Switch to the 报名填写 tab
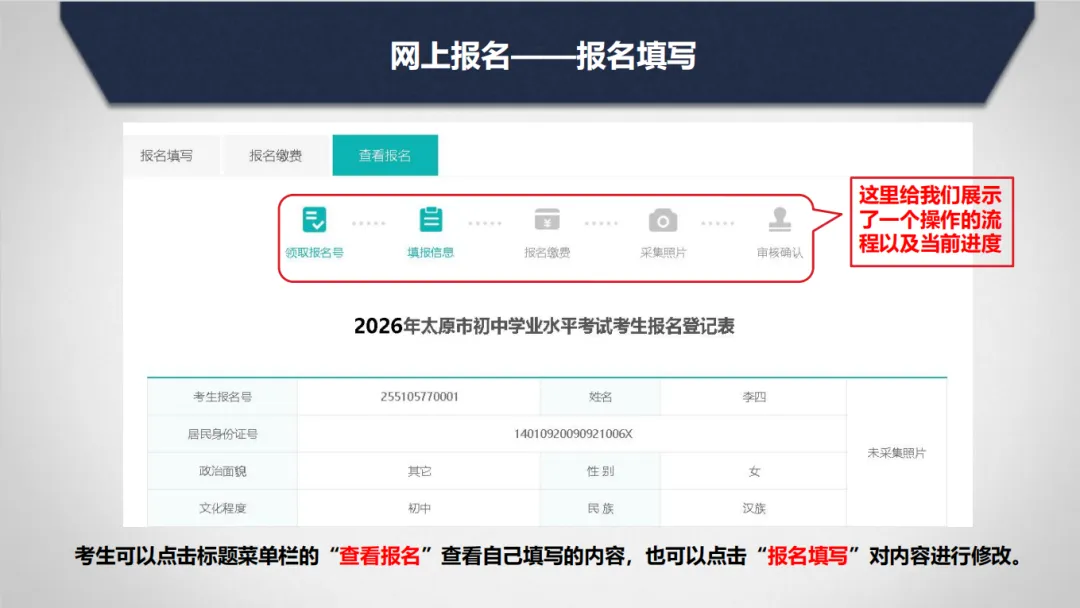 pyautogui.click(x=168, y=155)
